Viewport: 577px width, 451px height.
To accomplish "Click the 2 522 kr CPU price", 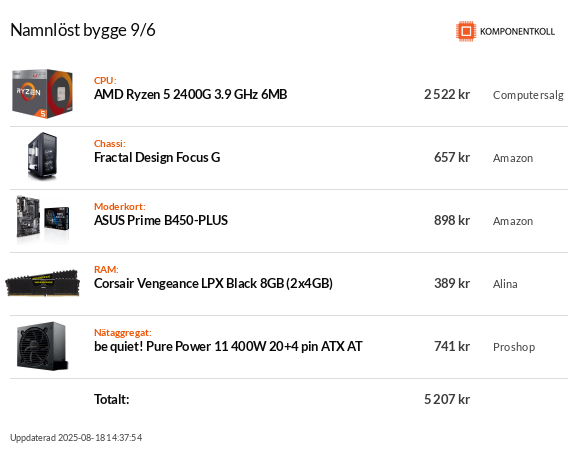I will [x=447, y=95].
